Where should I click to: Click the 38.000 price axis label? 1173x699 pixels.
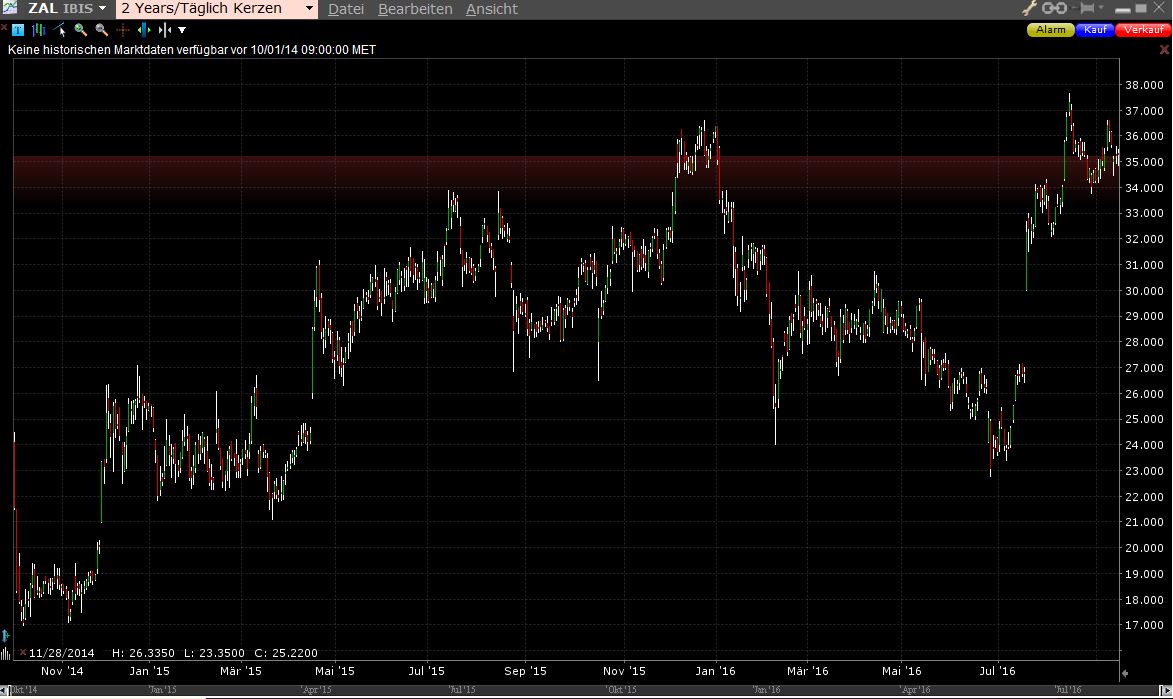[x=1145, y=85]
